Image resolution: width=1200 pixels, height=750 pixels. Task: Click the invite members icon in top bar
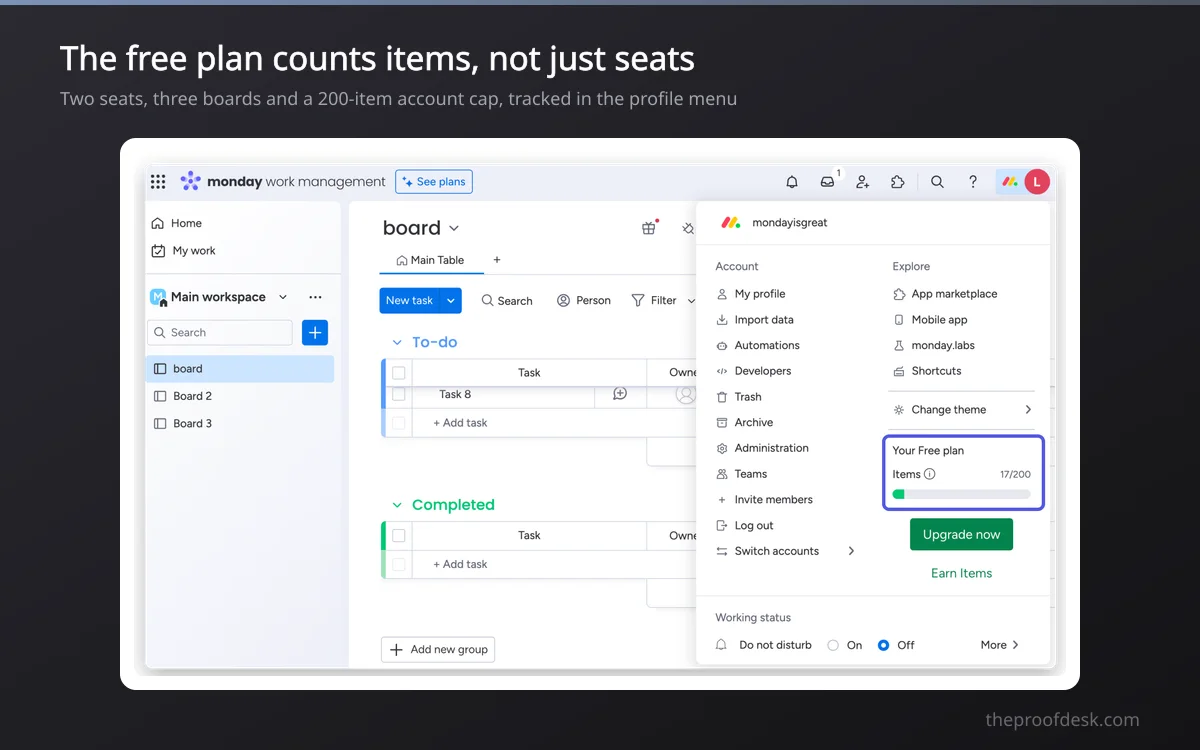(863, 182)
